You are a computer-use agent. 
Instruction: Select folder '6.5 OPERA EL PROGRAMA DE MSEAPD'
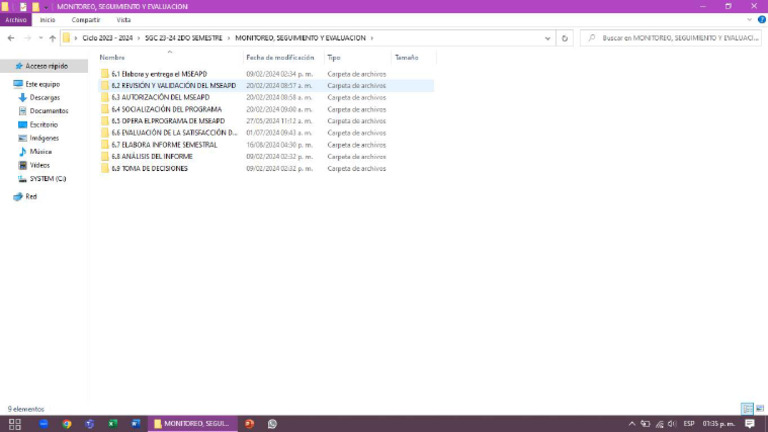[168, 121]
